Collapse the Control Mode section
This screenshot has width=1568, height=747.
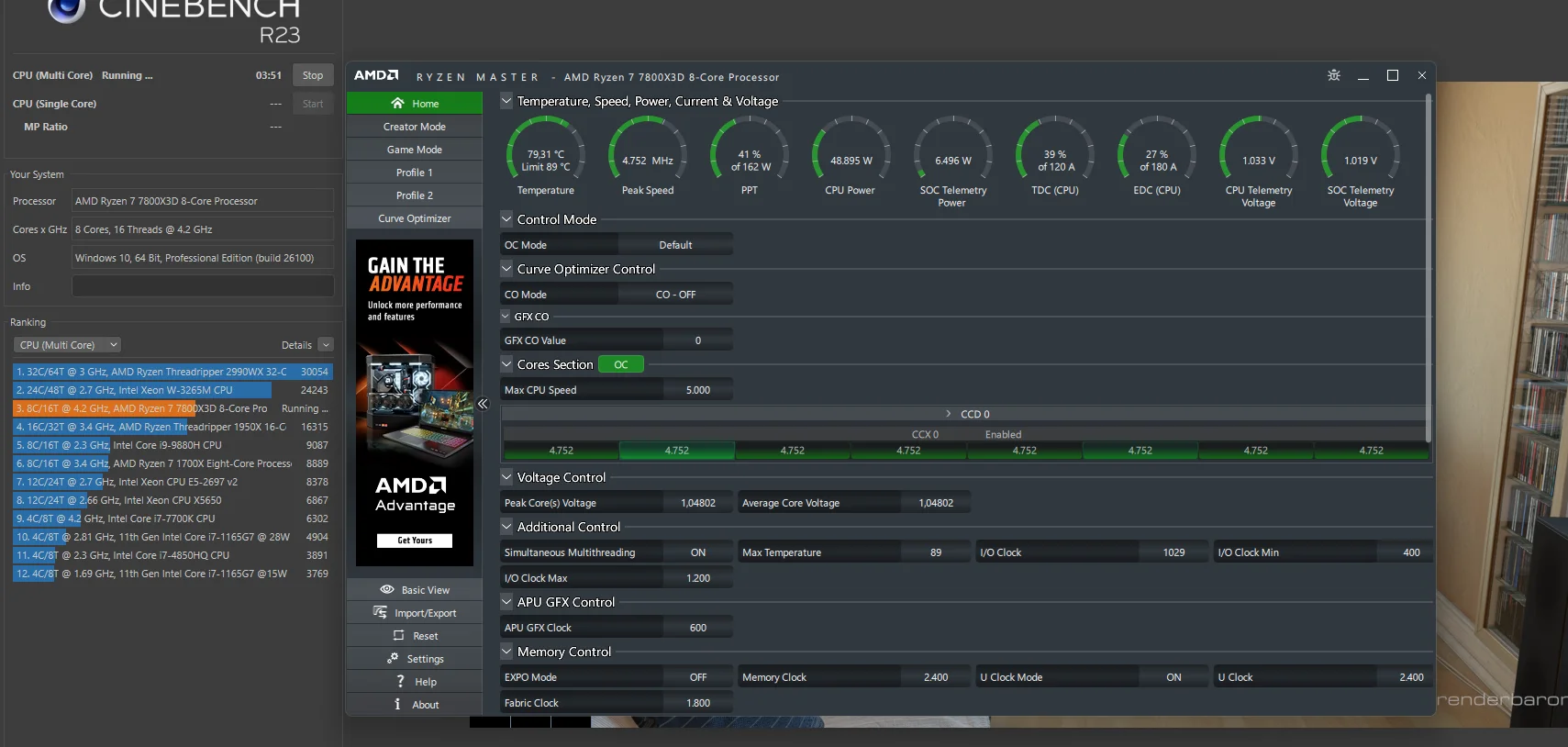point(506,219)
